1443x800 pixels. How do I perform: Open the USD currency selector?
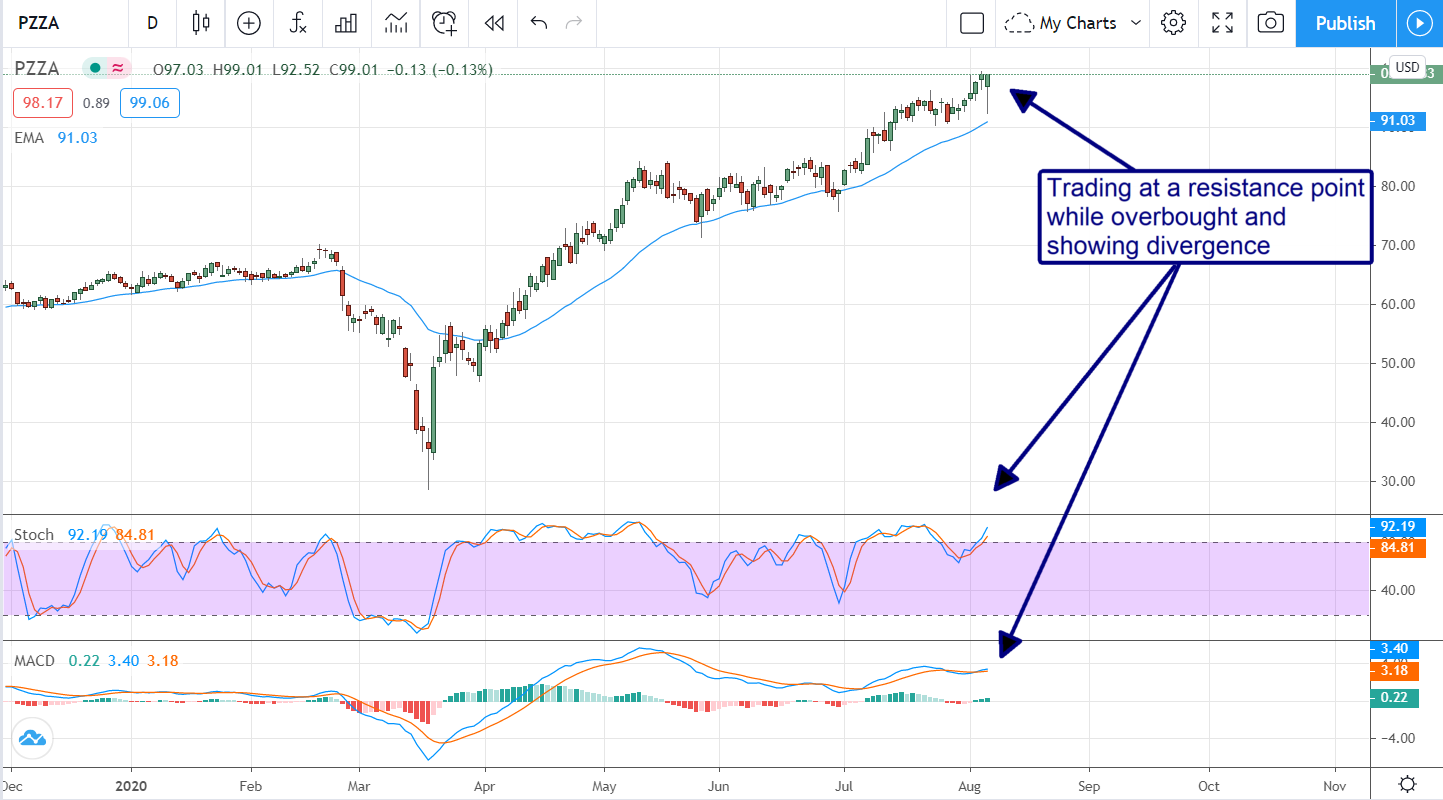[1407, 67]
